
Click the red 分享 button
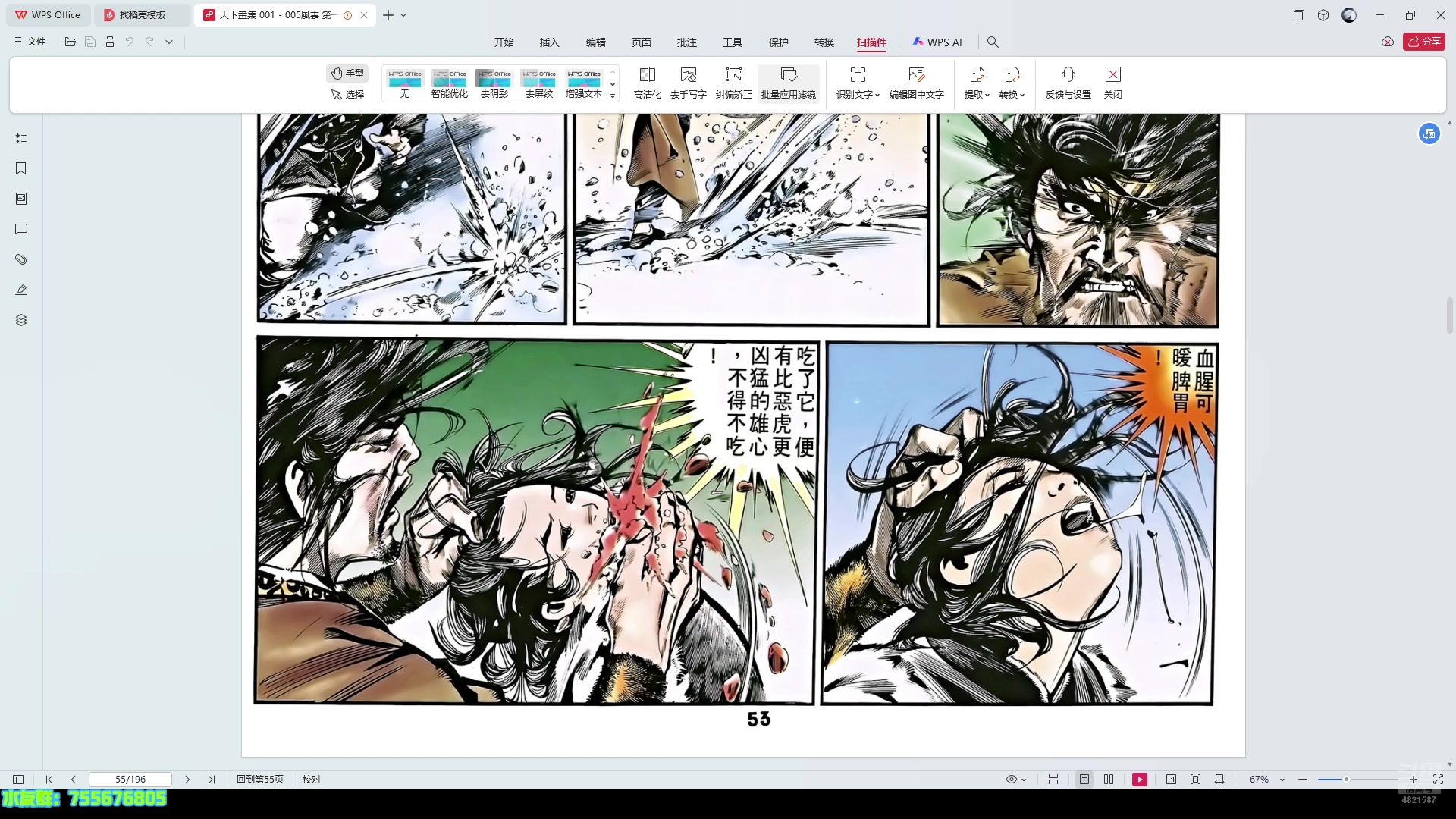pyautogui.click(x=1424, y=42)
